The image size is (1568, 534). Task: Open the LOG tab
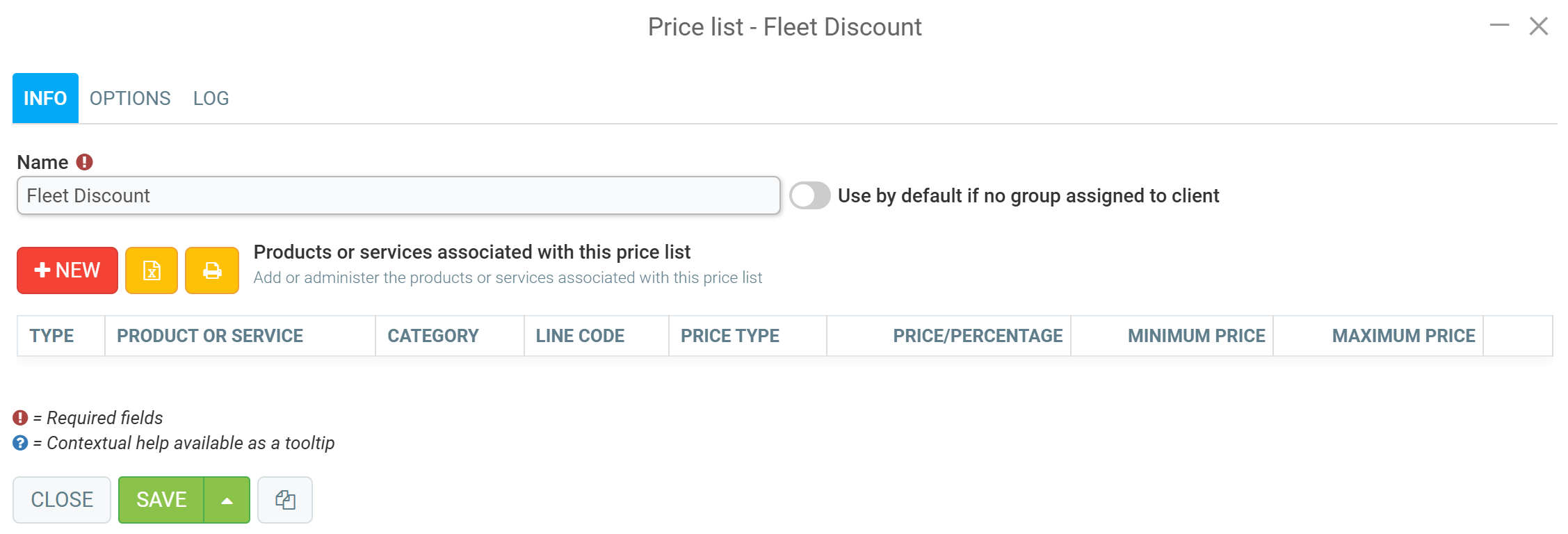pos(210,97)
